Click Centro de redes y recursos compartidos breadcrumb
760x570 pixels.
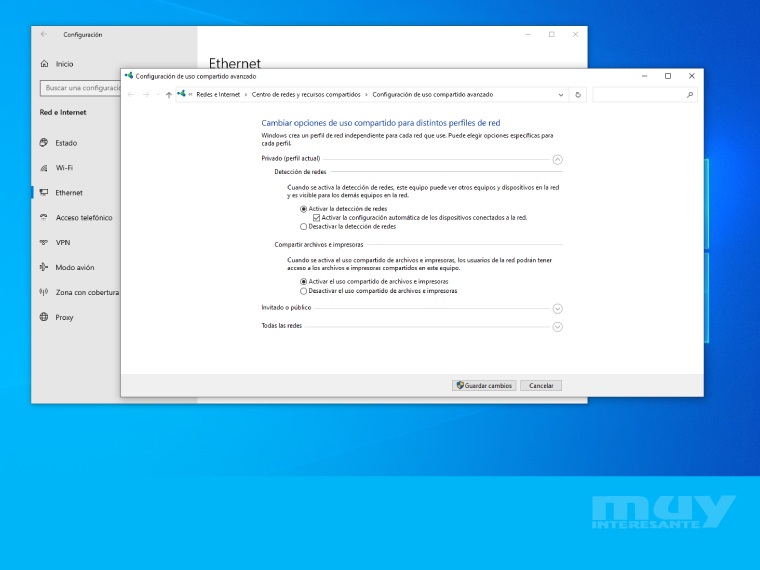coord(306,95)
